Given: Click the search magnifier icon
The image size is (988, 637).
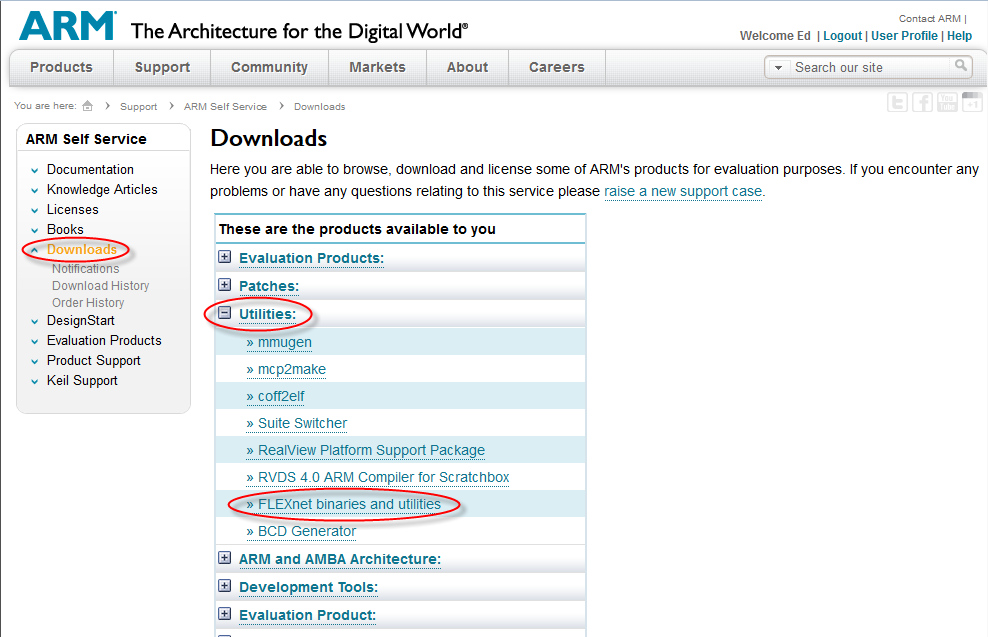Looking at the screenshot, I should [x=961, y=67].
